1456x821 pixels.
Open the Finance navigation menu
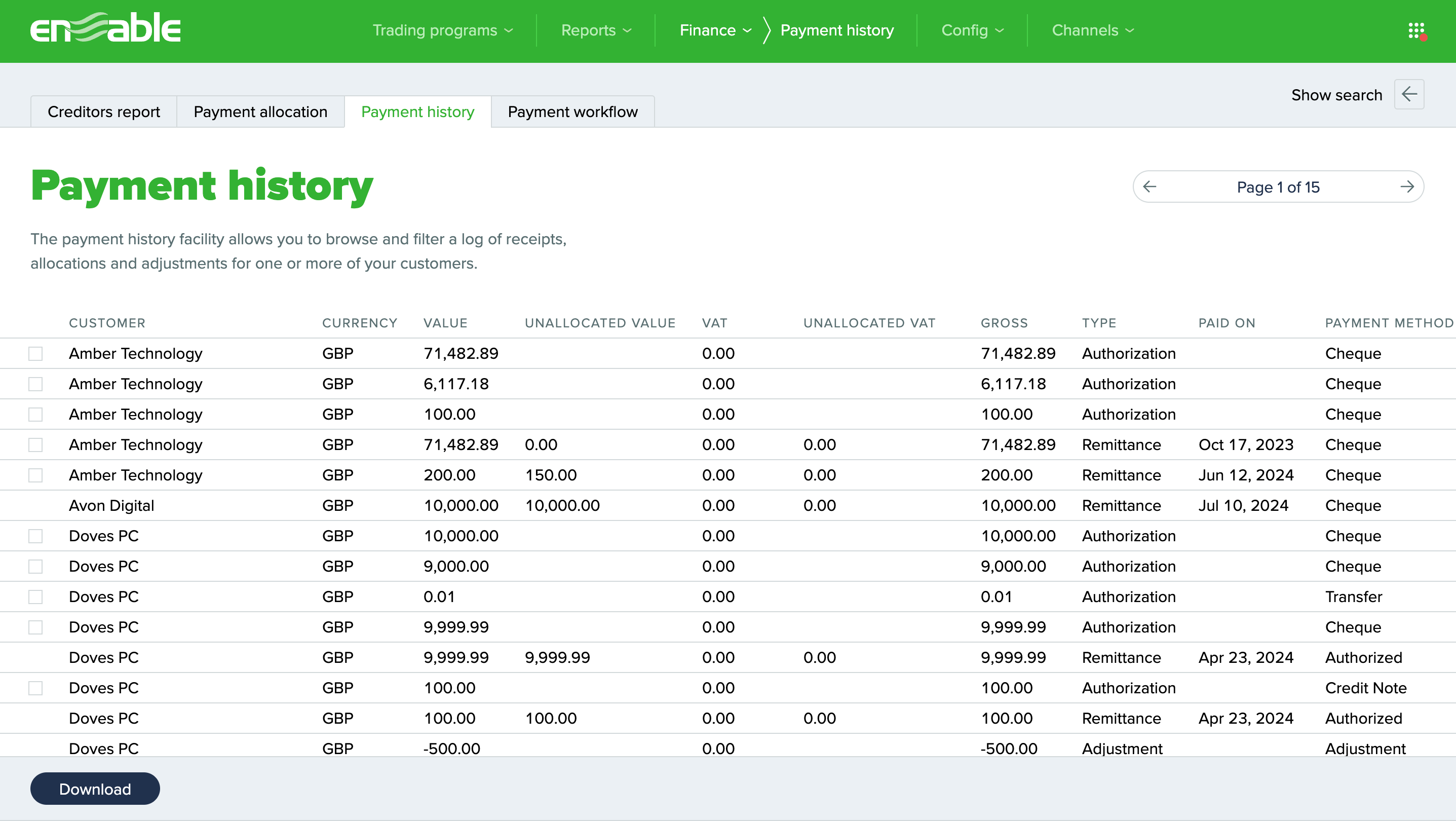[715, 30]
